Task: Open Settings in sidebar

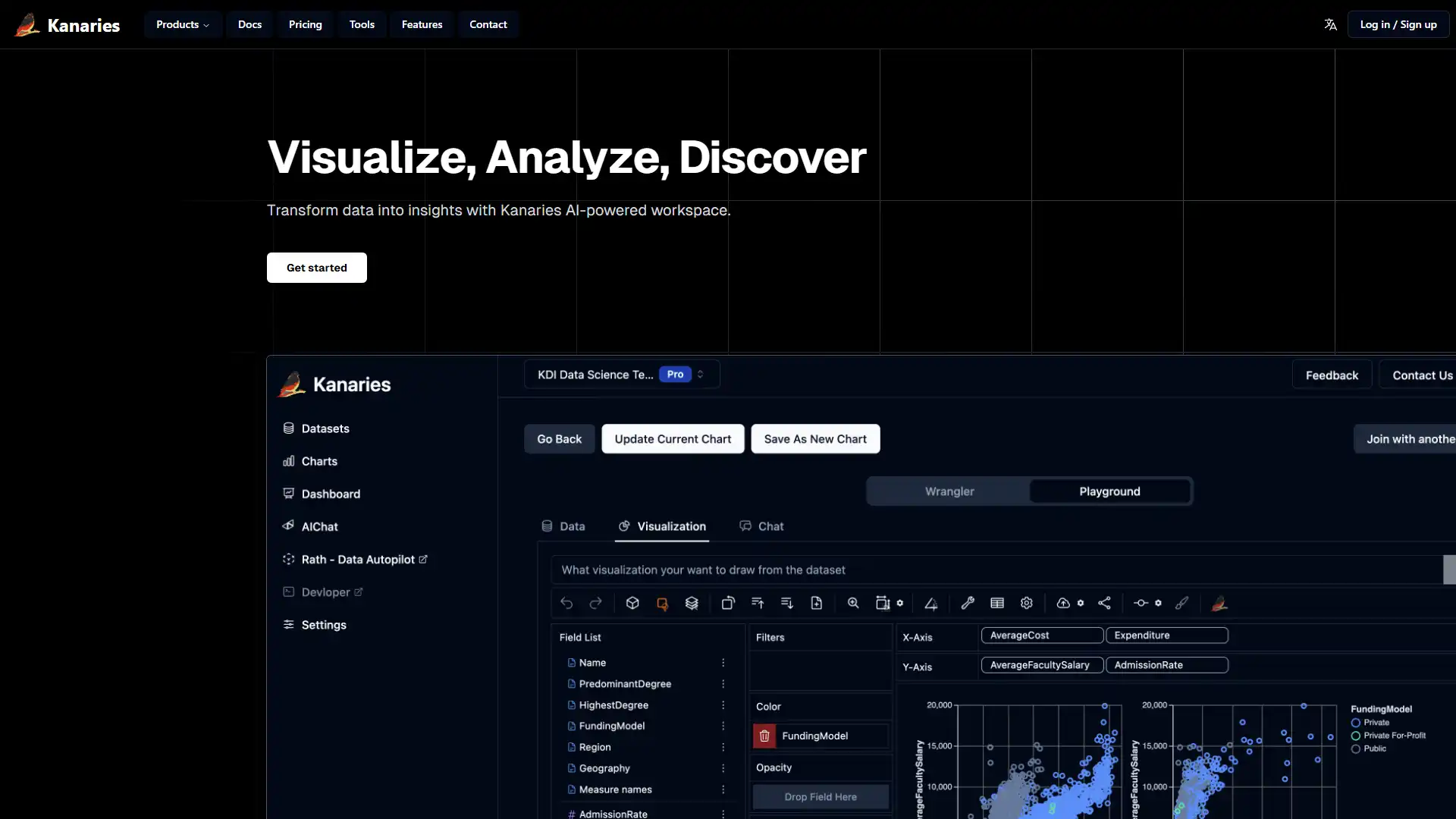Action: click(x=315, y=625)
